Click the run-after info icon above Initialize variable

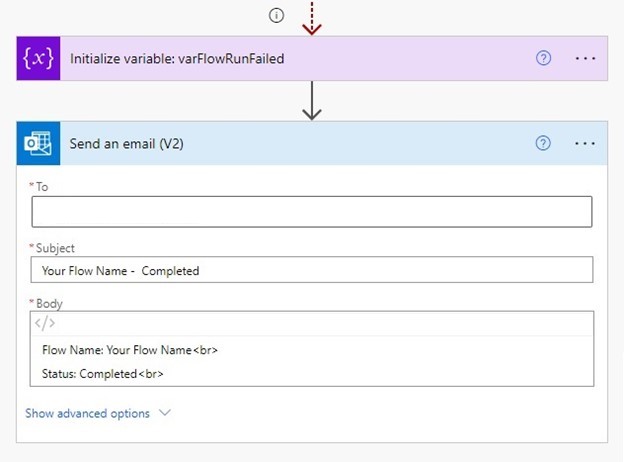[276, 16]
